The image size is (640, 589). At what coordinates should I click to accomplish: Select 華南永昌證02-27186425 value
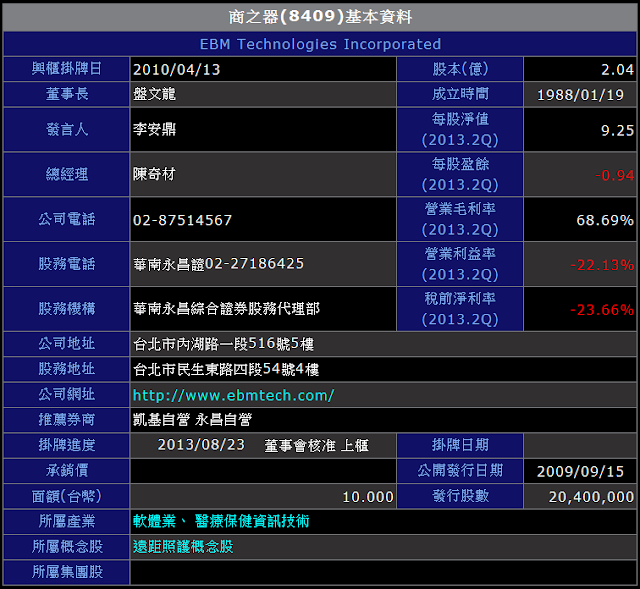(218, 264)
